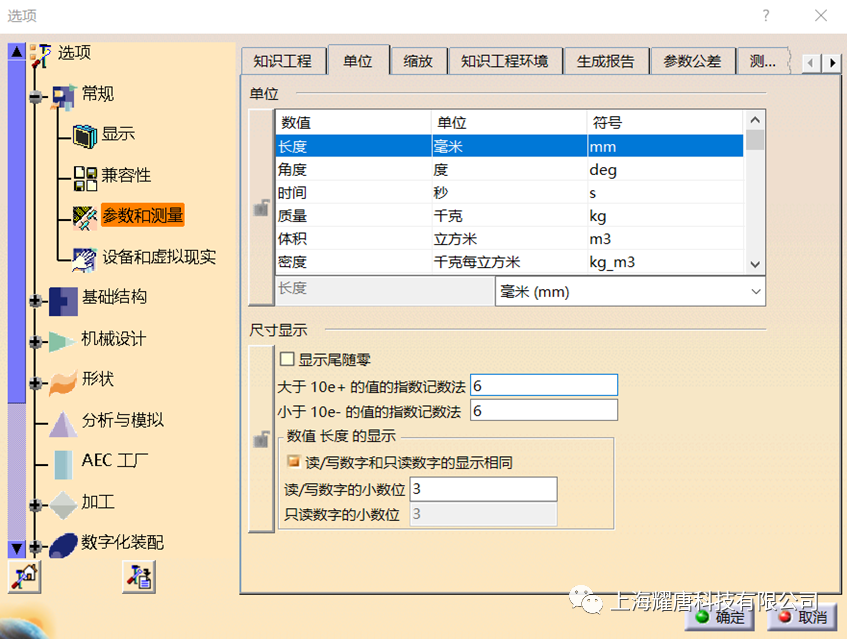Open the 生成报告 tab

pos(606,60)
